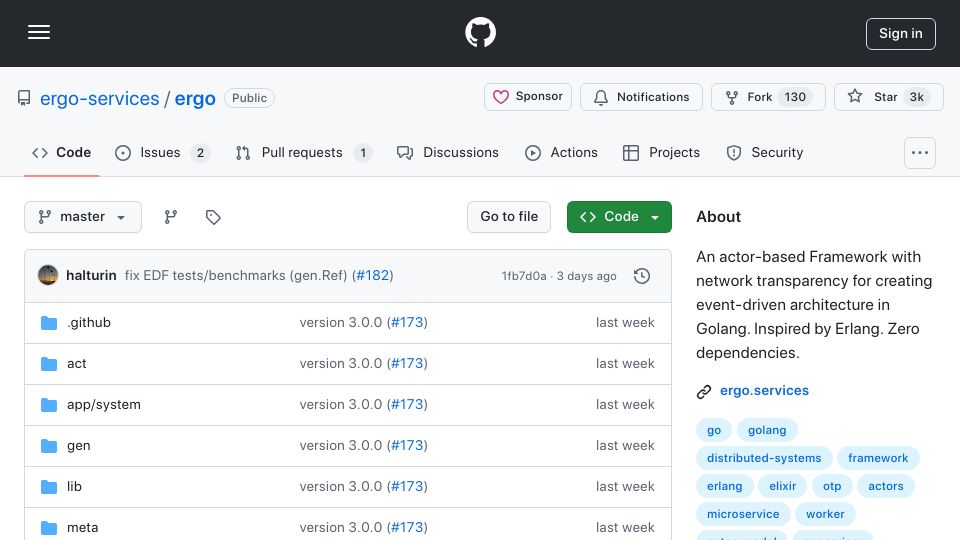Click the app/system folder icon
960x540 pixels.
point(49,405)
